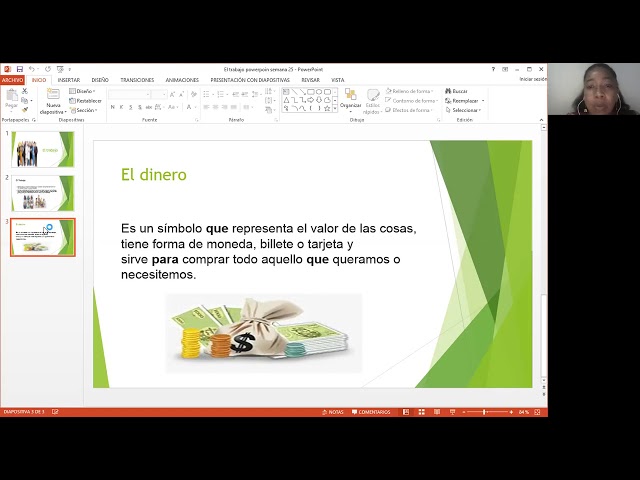Open Organizar dropdown
Screen dimensions: 640x480
pyautogui.click(x=351, y=100)
